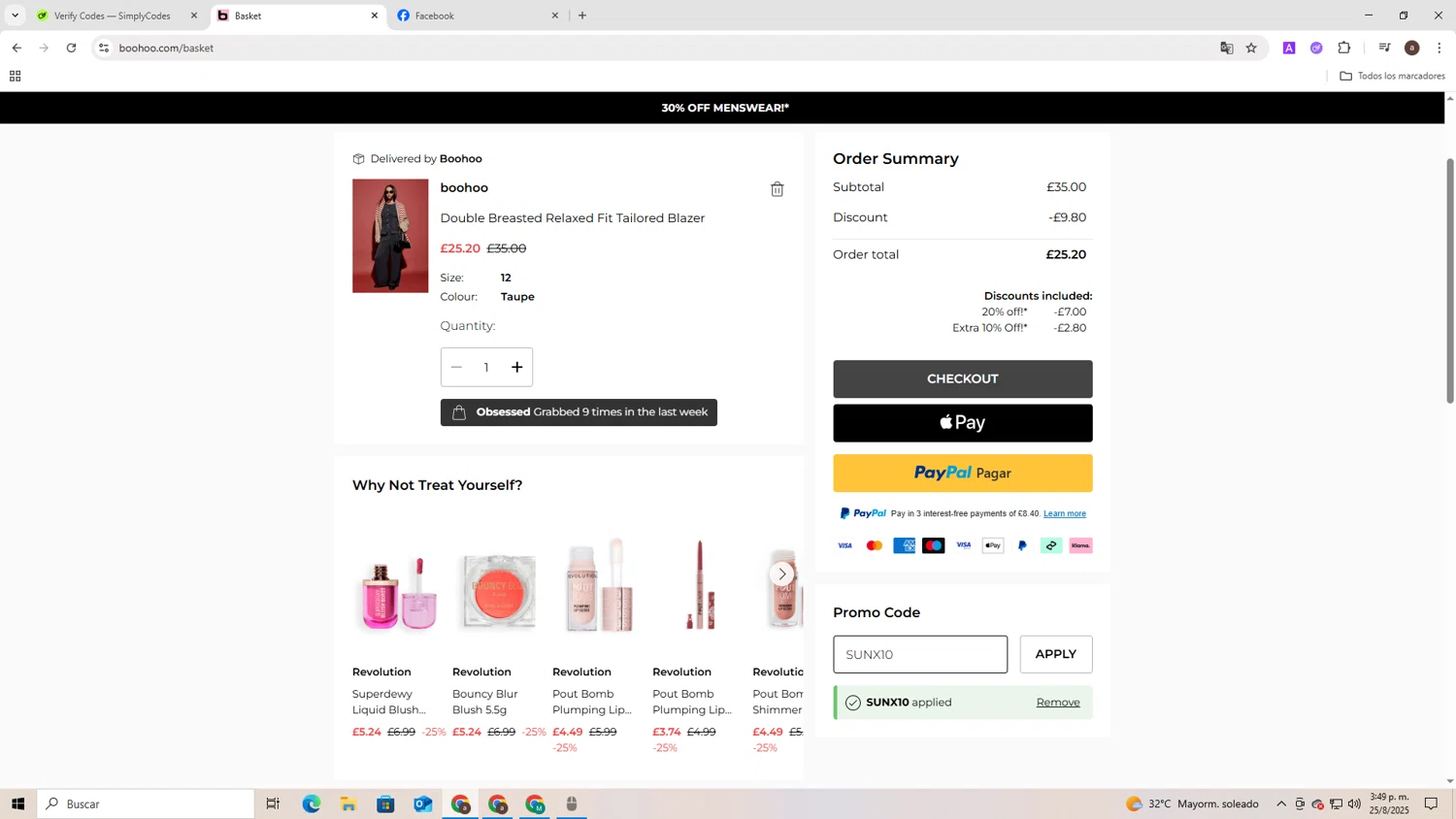Remove the applied SUNX10 promo code
Screen dimensions: 1456x819
pos(1058,703)
